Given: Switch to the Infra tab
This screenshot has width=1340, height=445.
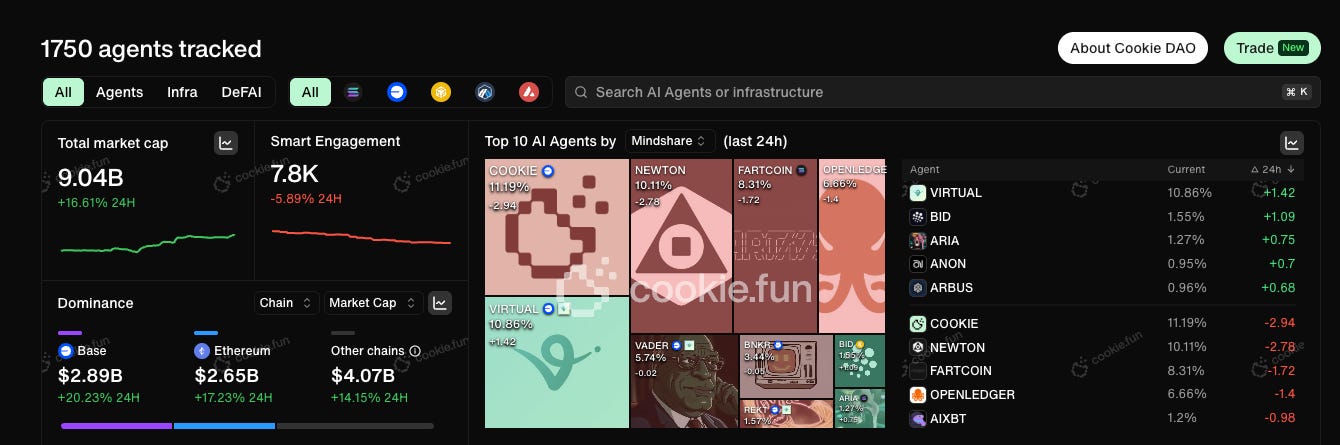Looking at the screenshot, I should click(182, 92).
